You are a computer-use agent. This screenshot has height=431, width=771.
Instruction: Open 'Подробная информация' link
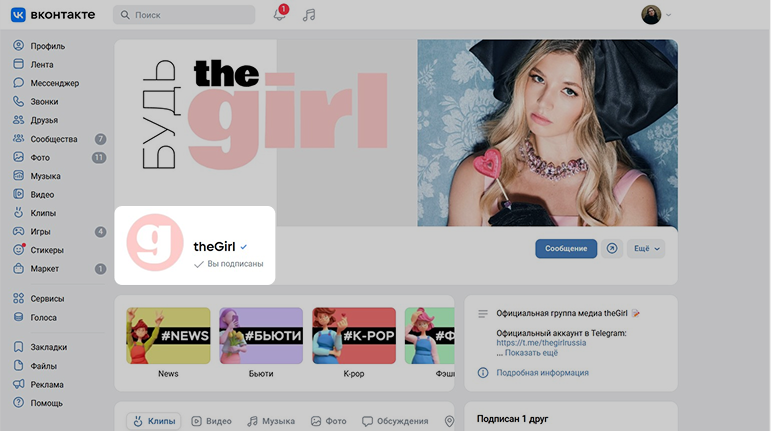[x=542, y=373]
